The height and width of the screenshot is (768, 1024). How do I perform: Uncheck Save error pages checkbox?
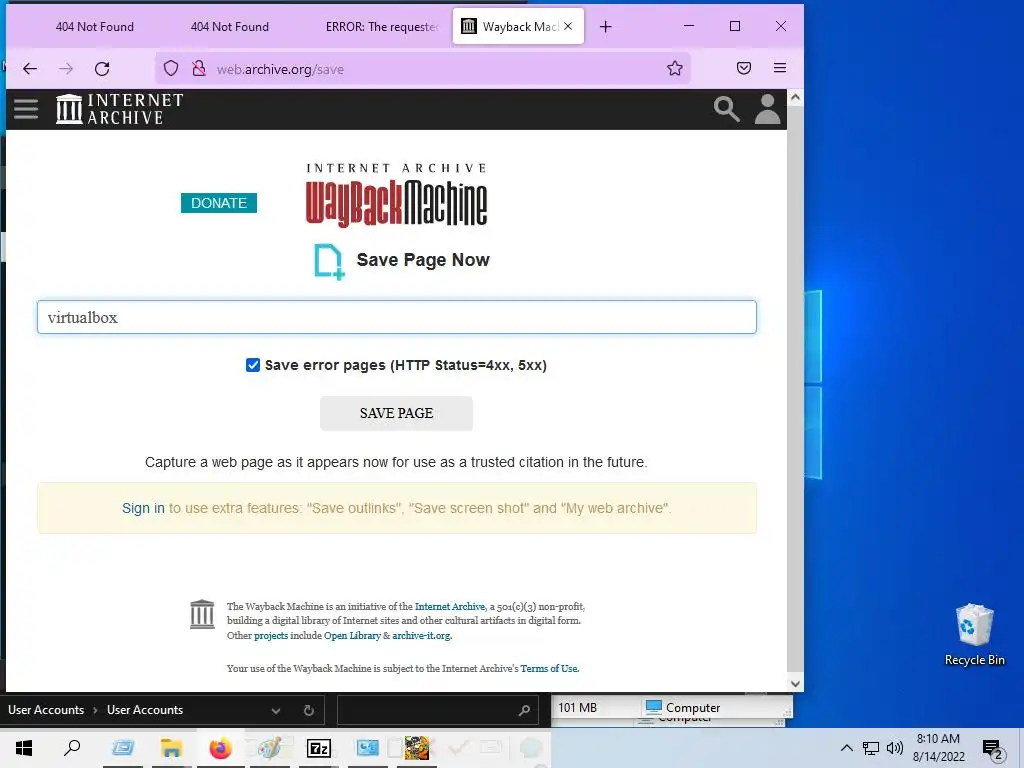[253, 365]
